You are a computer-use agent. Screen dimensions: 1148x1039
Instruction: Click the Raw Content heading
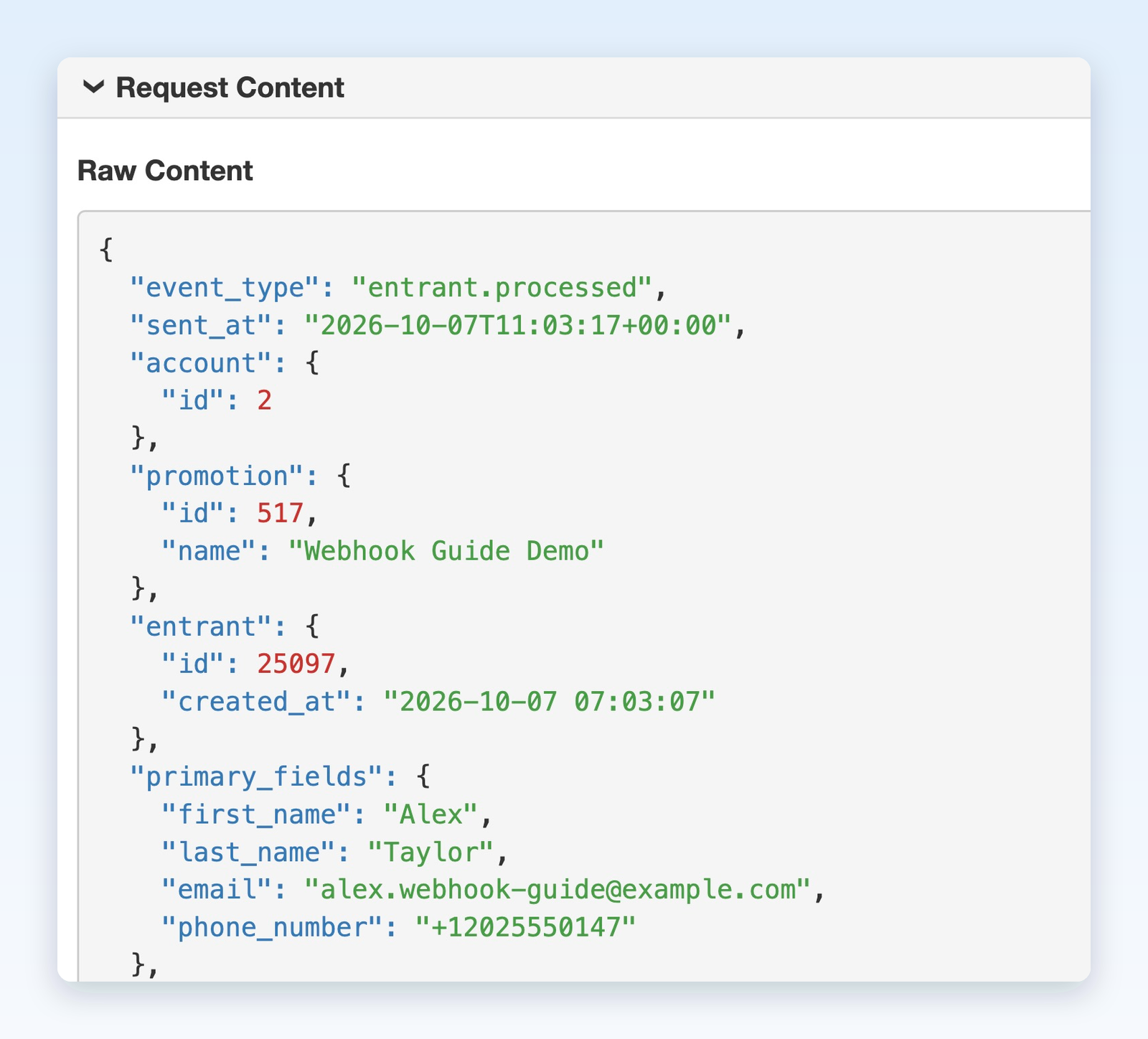[x=165, y=171]
